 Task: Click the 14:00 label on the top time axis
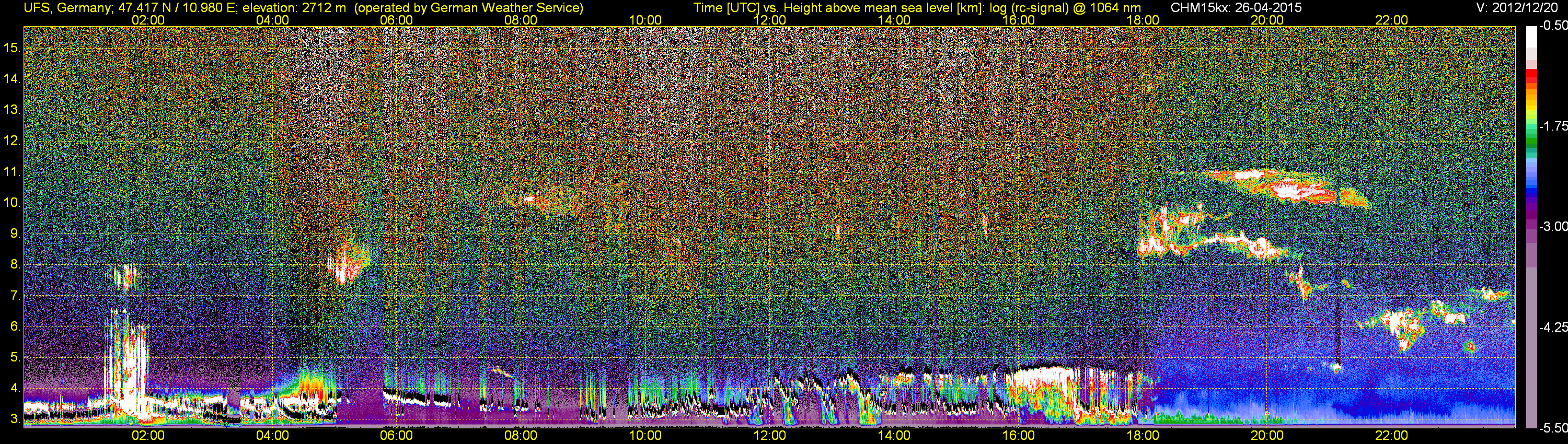894,20
